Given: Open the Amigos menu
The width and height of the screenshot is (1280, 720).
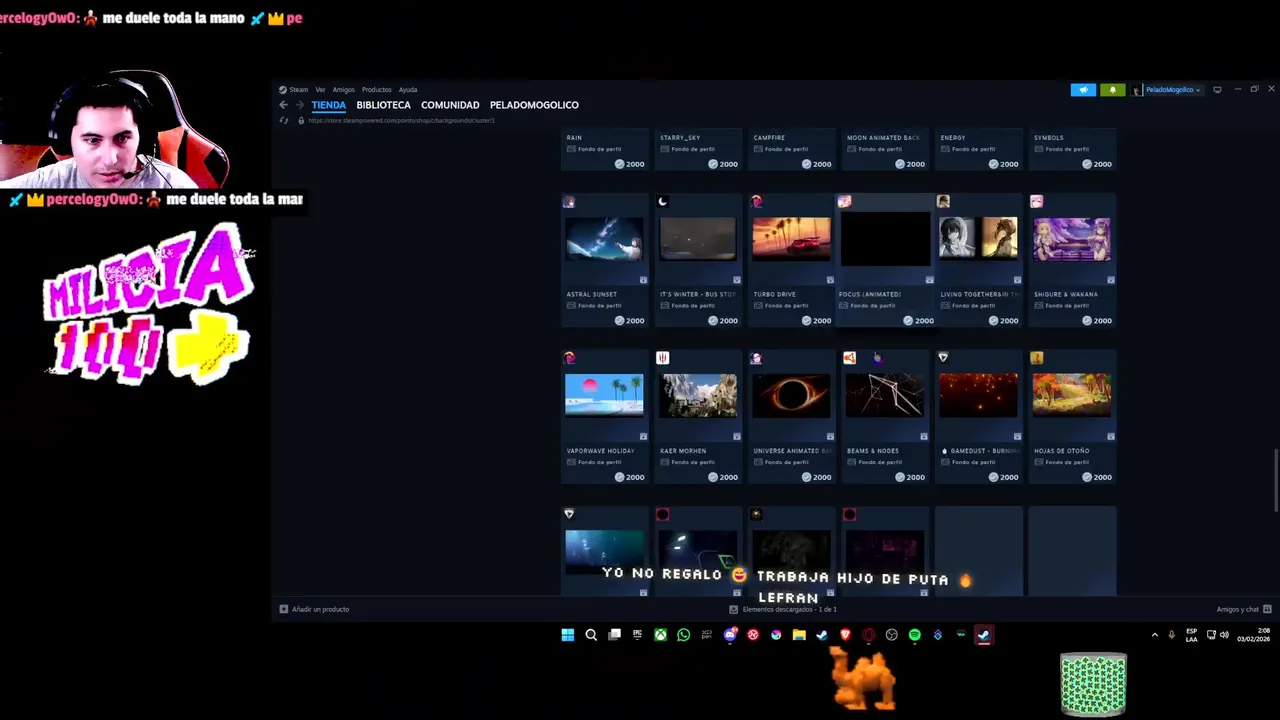Looking at the screenshot, I should pyautogui.click(x=343, y=90).
